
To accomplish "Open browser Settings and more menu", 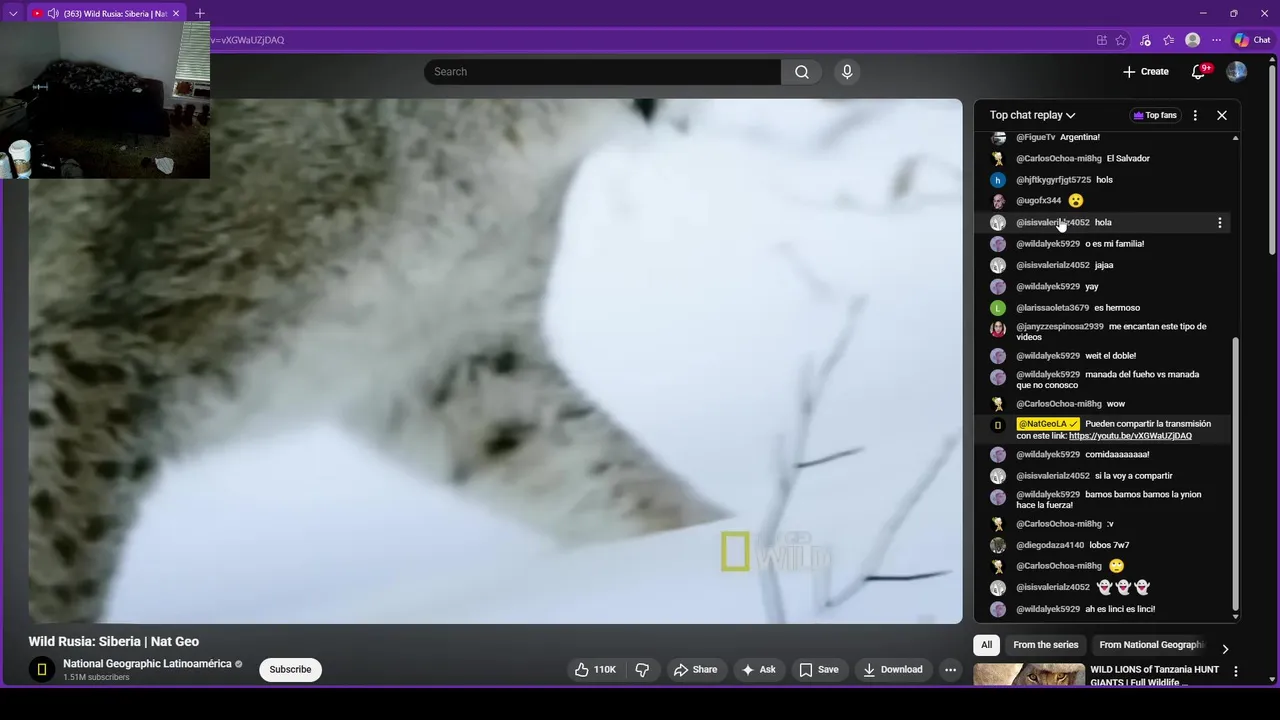I will point(1216,40).
